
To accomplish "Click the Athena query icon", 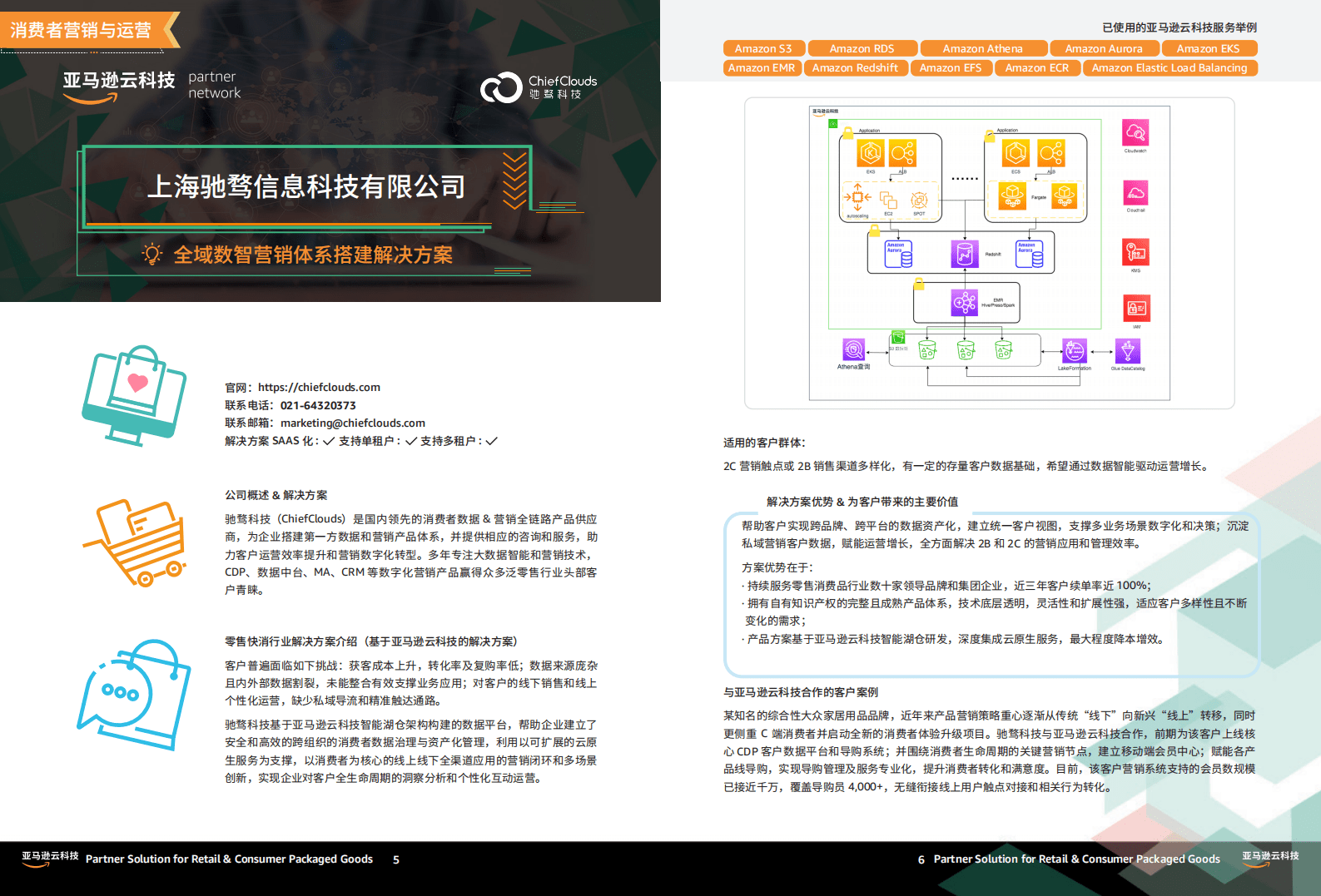I will coord(853,349).
